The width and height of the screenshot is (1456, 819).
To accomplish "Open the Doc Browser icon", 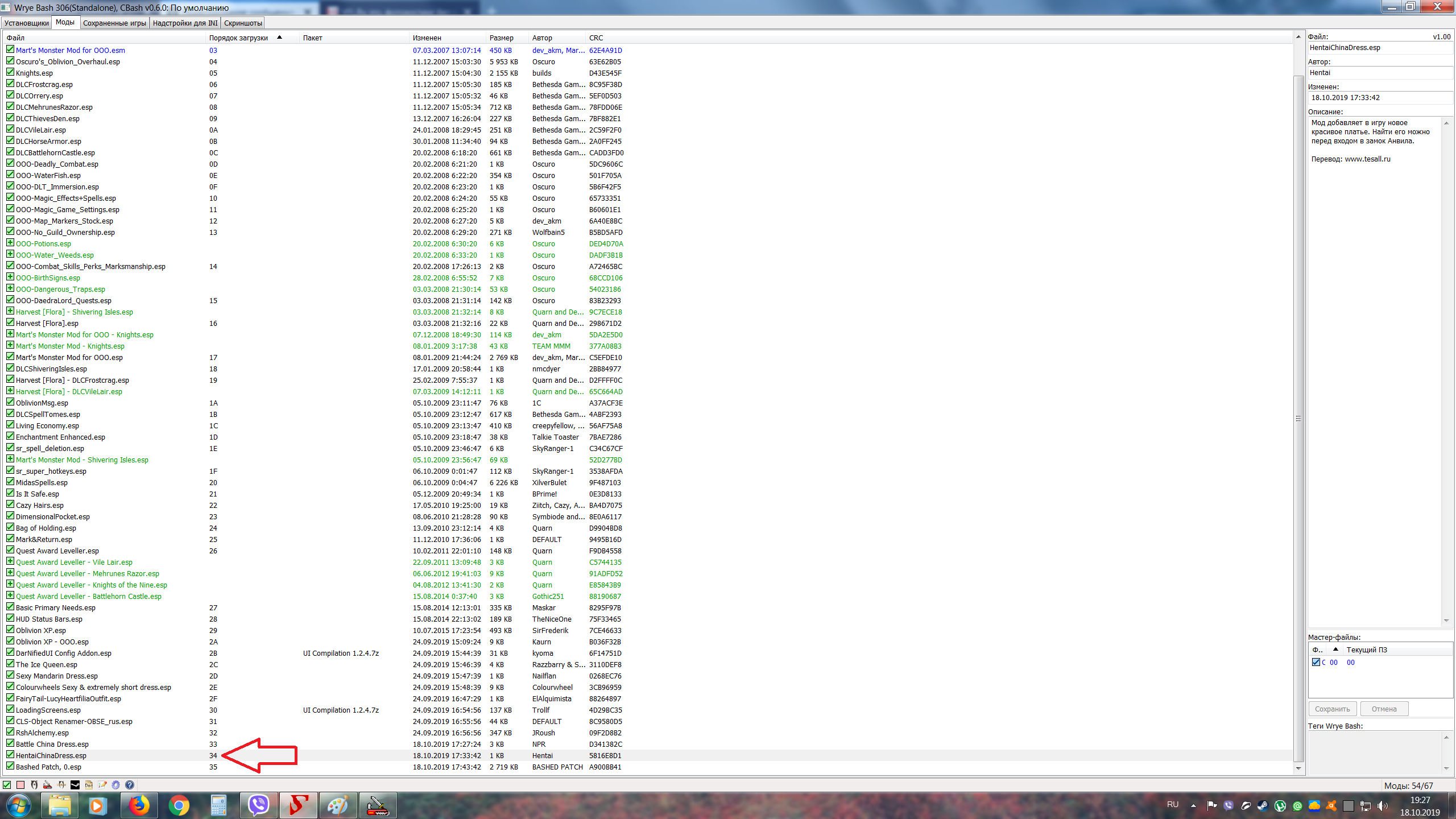I will (x=89, y=785).
